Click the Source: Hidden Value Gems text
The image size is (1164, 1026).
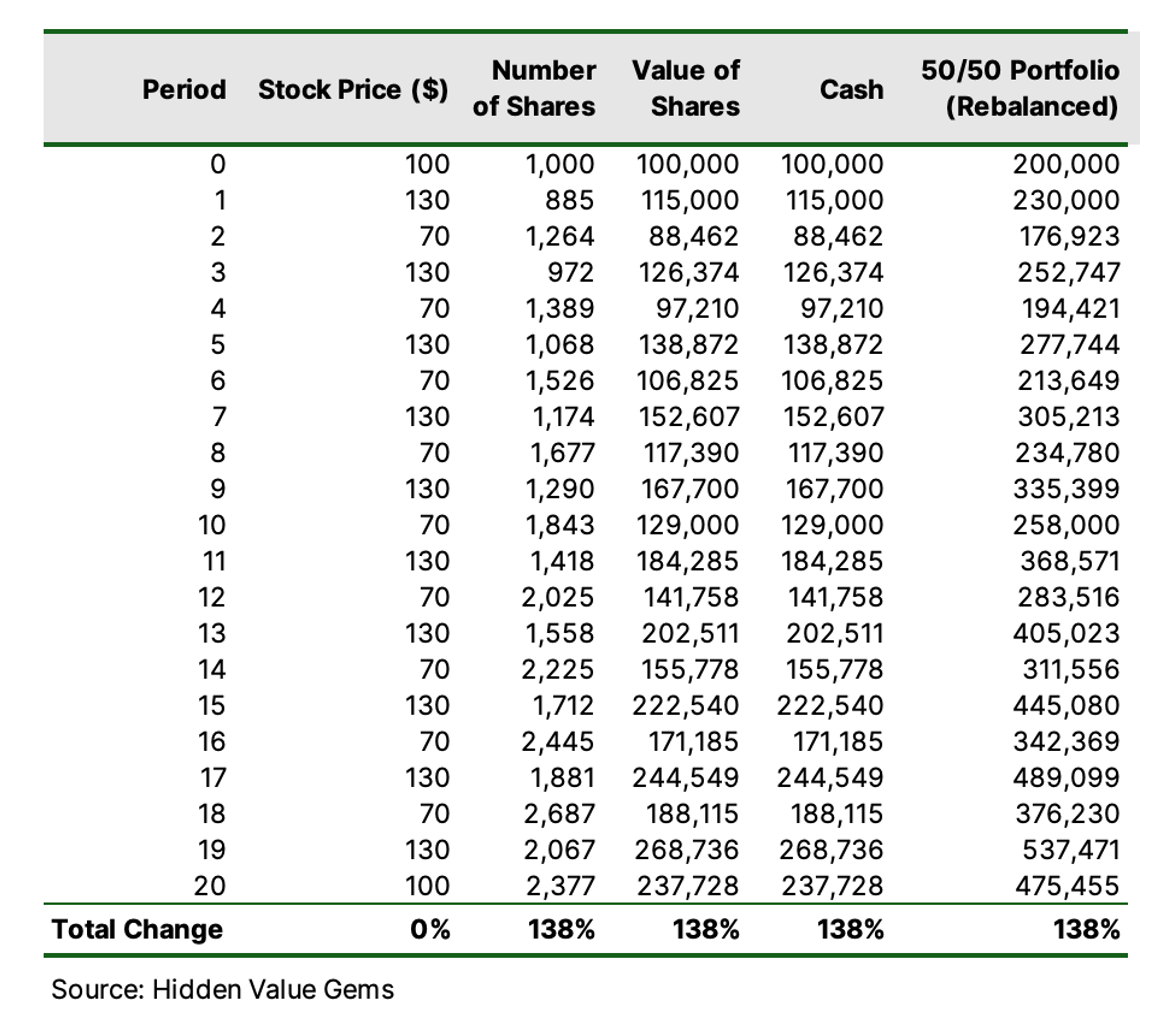(223, 990)
